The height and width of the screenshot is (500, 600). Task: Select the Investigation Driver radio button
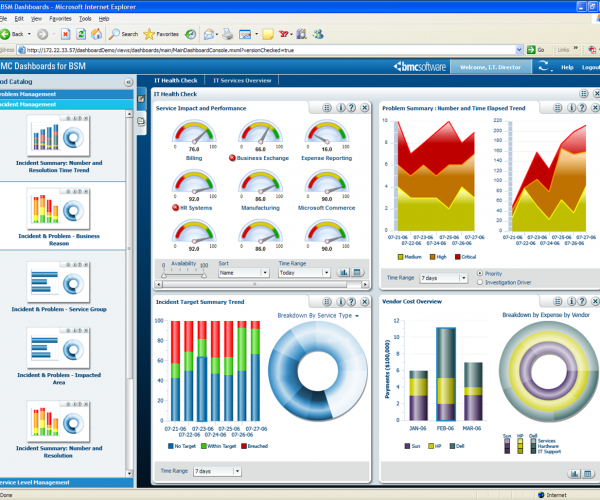(480, 282)
